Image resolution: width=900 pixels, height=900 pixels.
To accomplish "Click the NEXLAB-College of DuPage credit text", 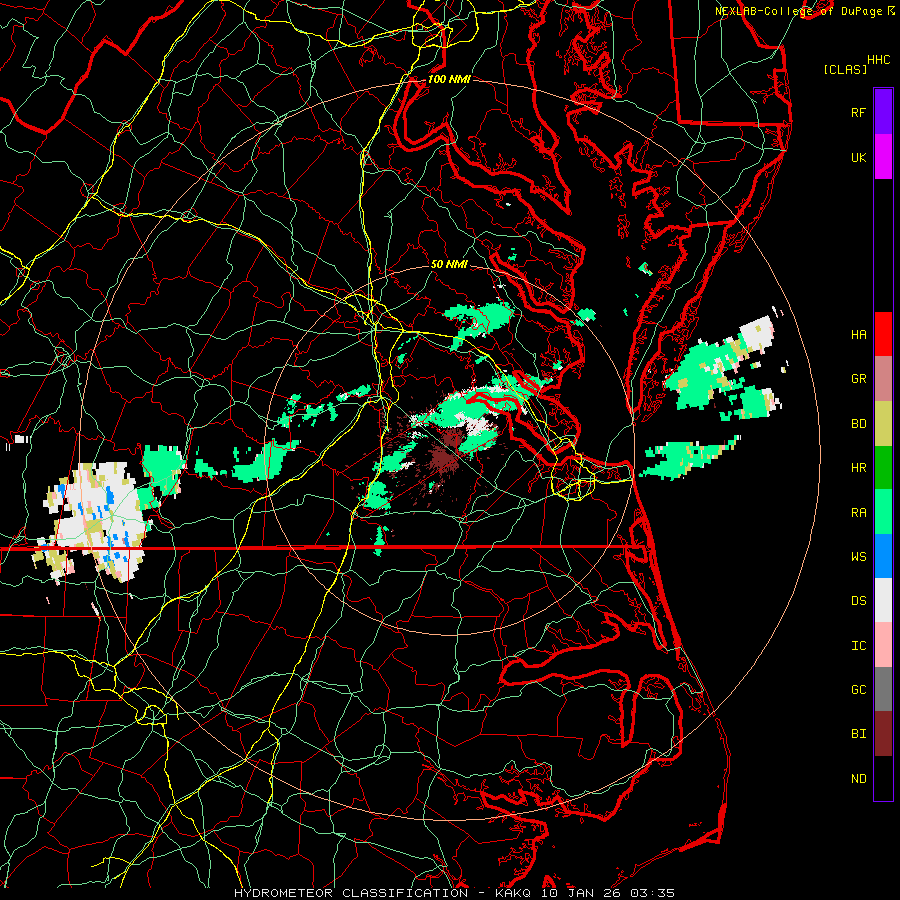I will pyautogui.click(x=798, y=11).
